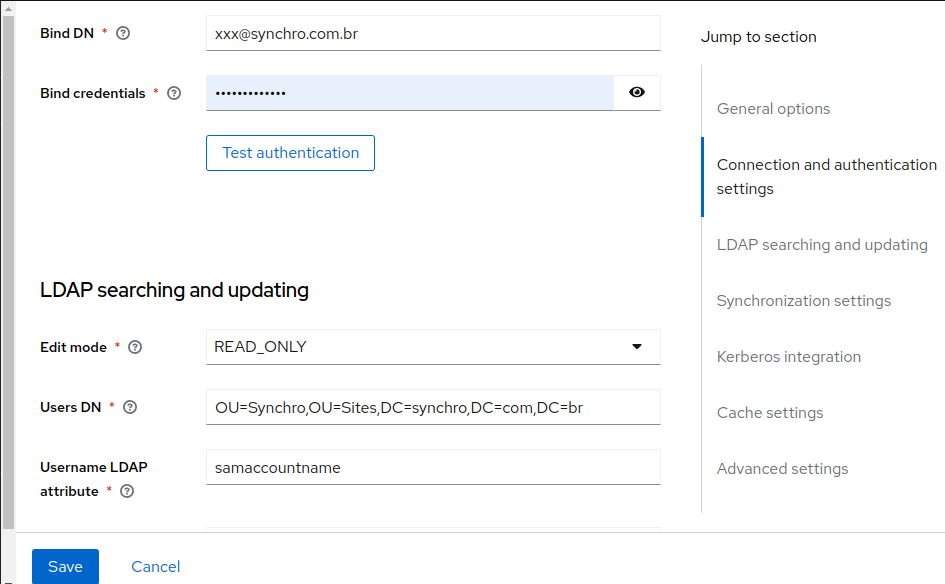This screenshot has height=584, width=945.
Task: Jump to Cache settings section
Action: click(769, 412)
